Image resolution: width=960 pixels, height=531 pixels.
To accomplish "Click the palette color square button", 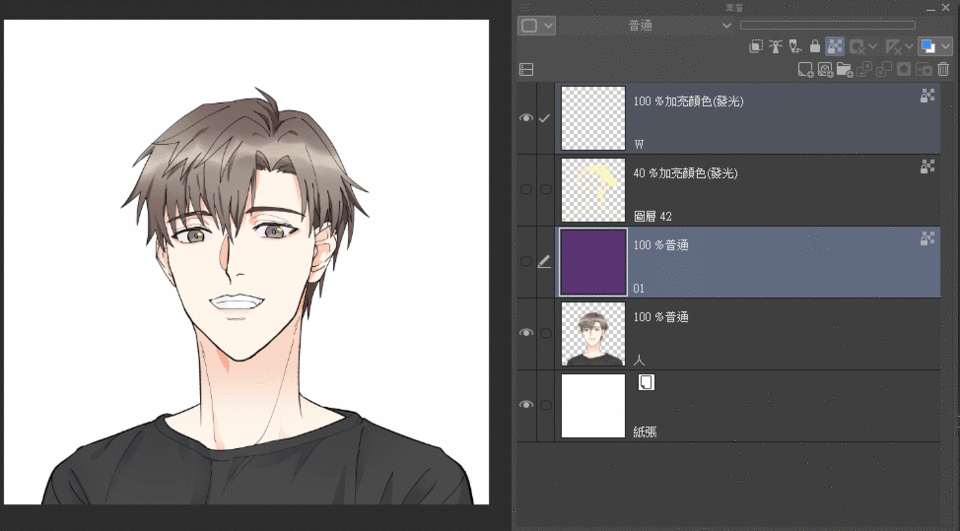I will click(530, 26).
